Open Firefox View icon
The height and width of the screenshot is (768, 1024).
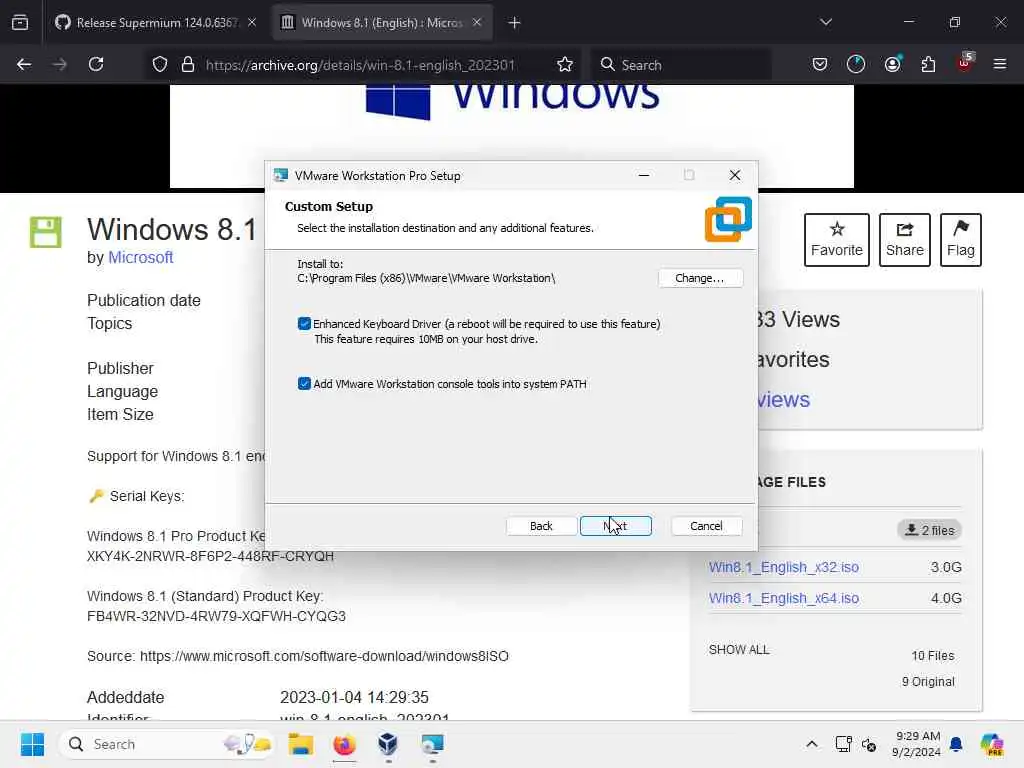coord(20,23)
